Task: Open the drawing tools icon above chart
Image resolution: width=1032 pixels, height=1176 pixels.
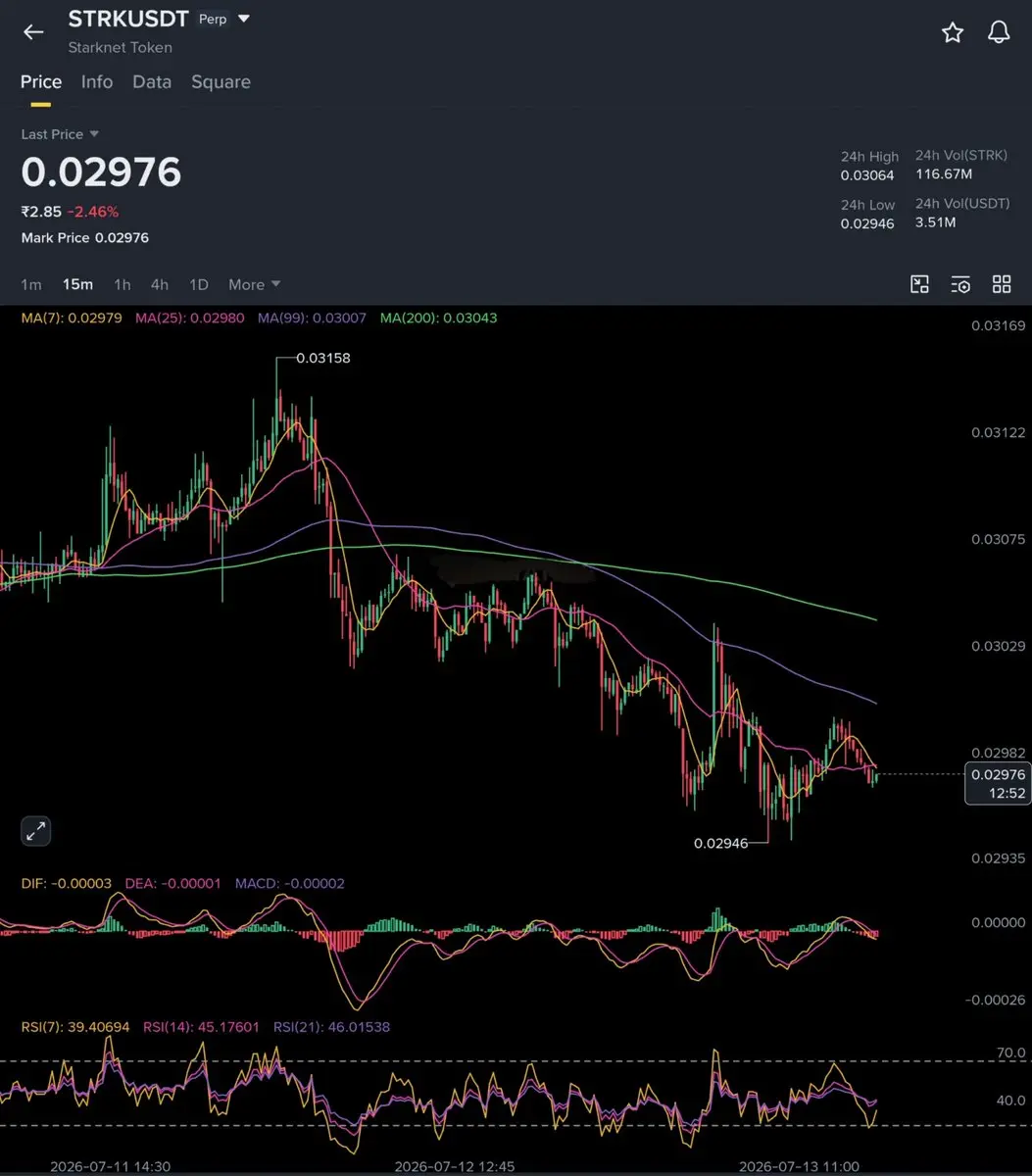Action: coord(919,284)
